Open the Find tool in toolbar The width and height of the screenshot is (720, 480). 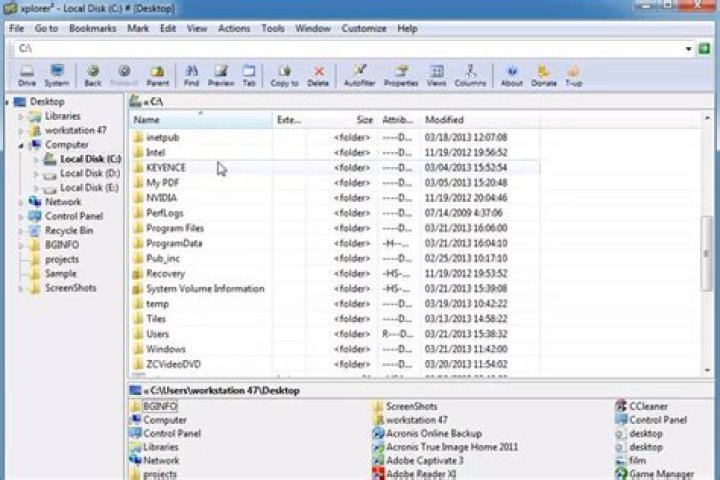coord(191,76)
